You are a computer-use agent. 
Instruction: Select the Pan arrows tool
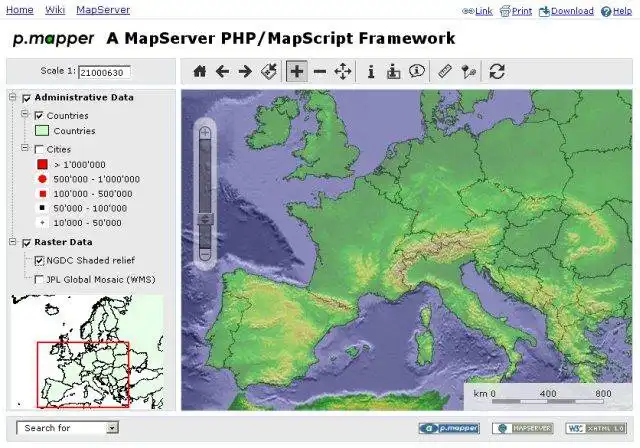(x=343, y=71)
